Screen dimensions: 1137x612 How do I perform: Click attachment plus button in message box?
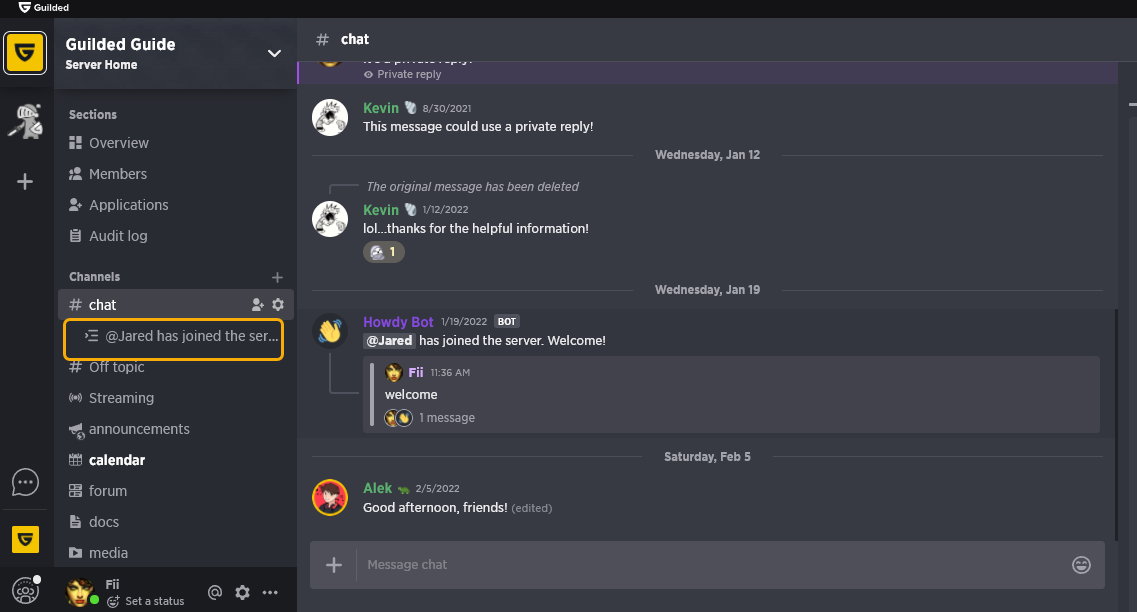click(x=334, y=565)
